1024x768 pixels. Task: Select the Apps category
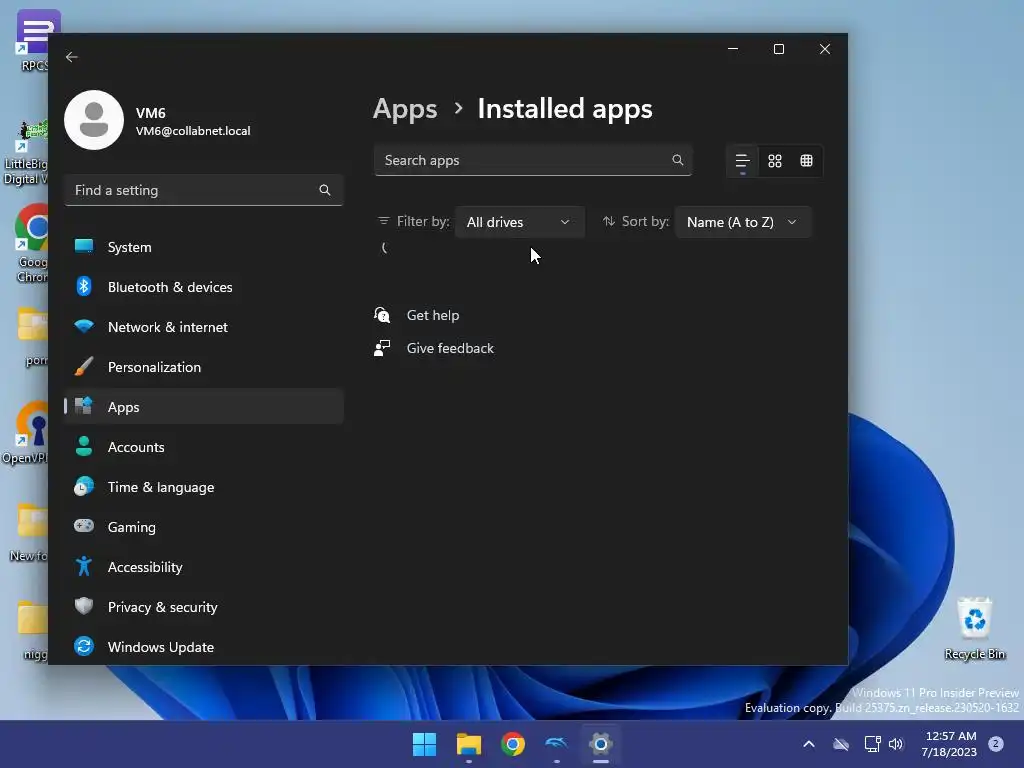click(x=204, y=407)
